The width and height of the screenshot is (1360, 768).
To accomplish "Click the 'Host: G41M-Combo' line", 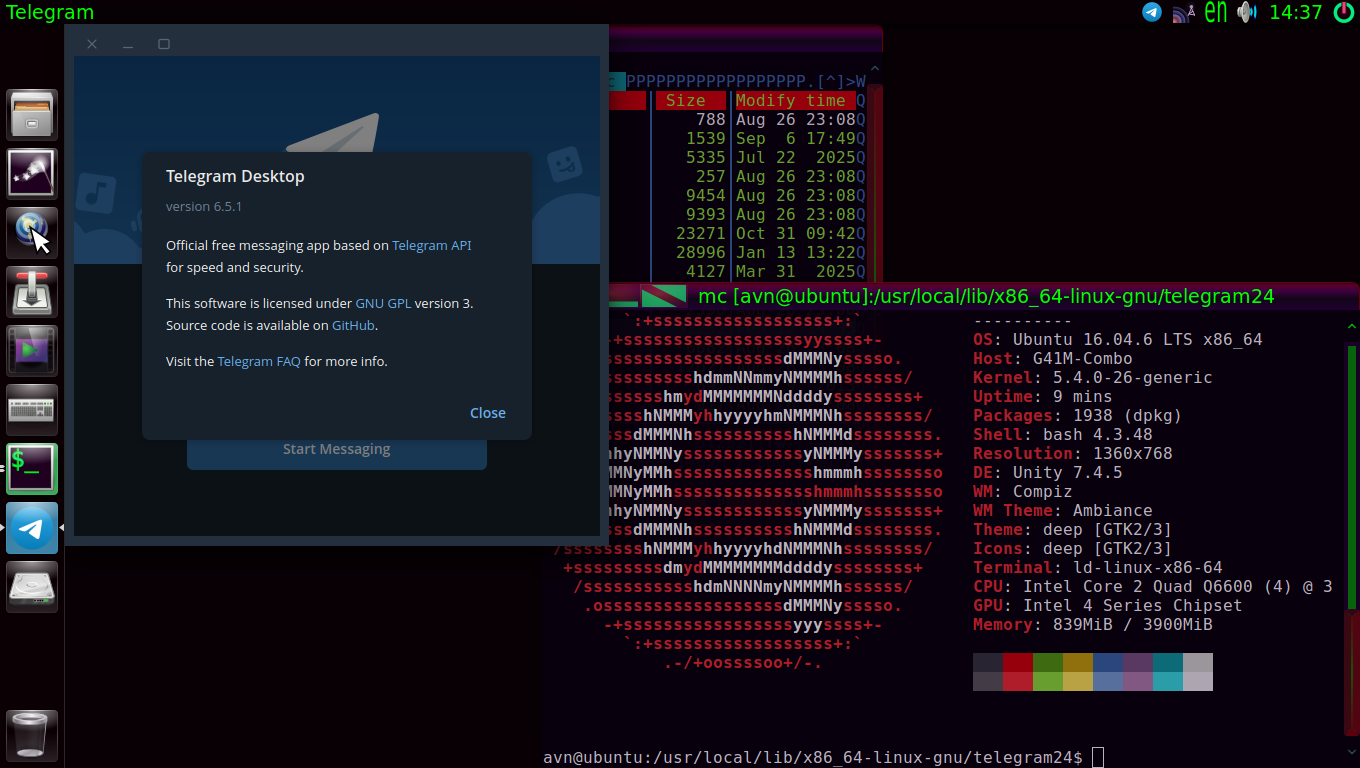I will tap(1053, 358).
